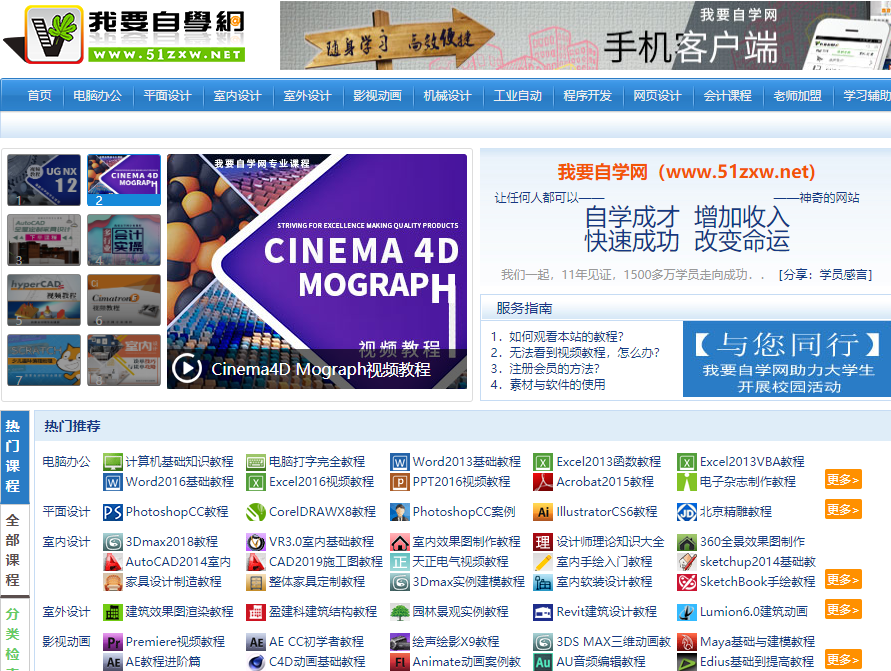Click 更多> button for 平面设计 row
The image size is (891, 671).
843,509
